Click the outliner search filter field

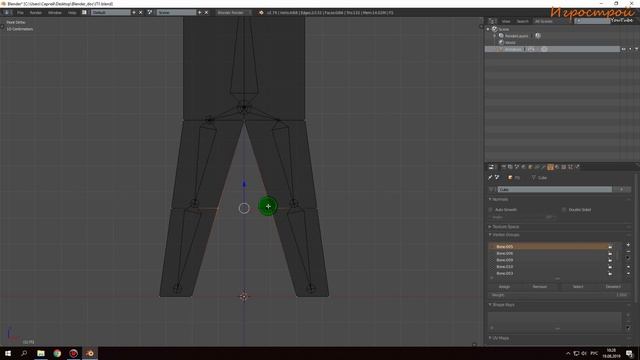592,21
